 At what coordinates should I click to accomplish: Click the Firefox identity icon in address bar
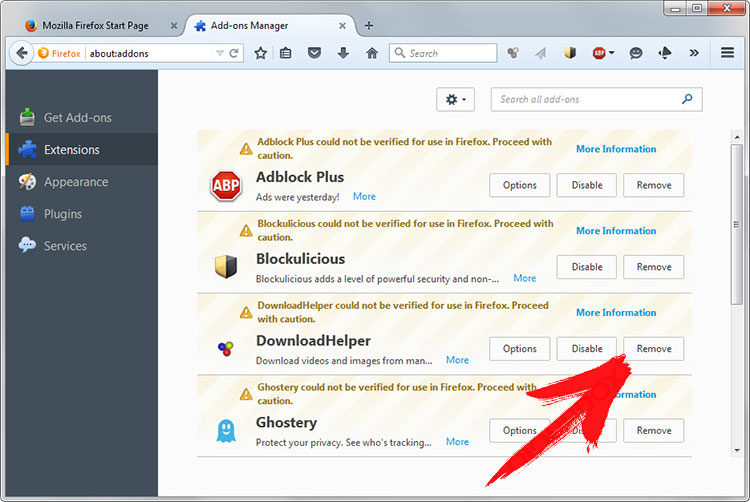(43, 53)
